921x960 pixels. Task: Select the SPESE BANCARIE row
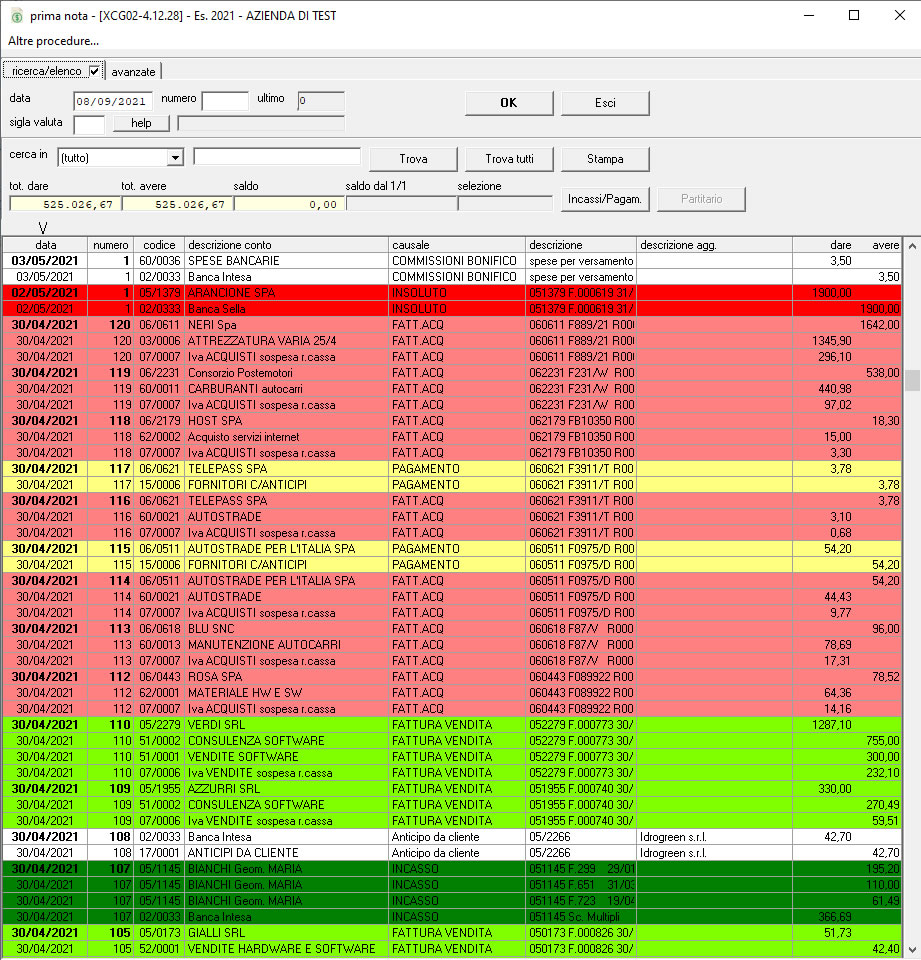(x=452, y=261)
